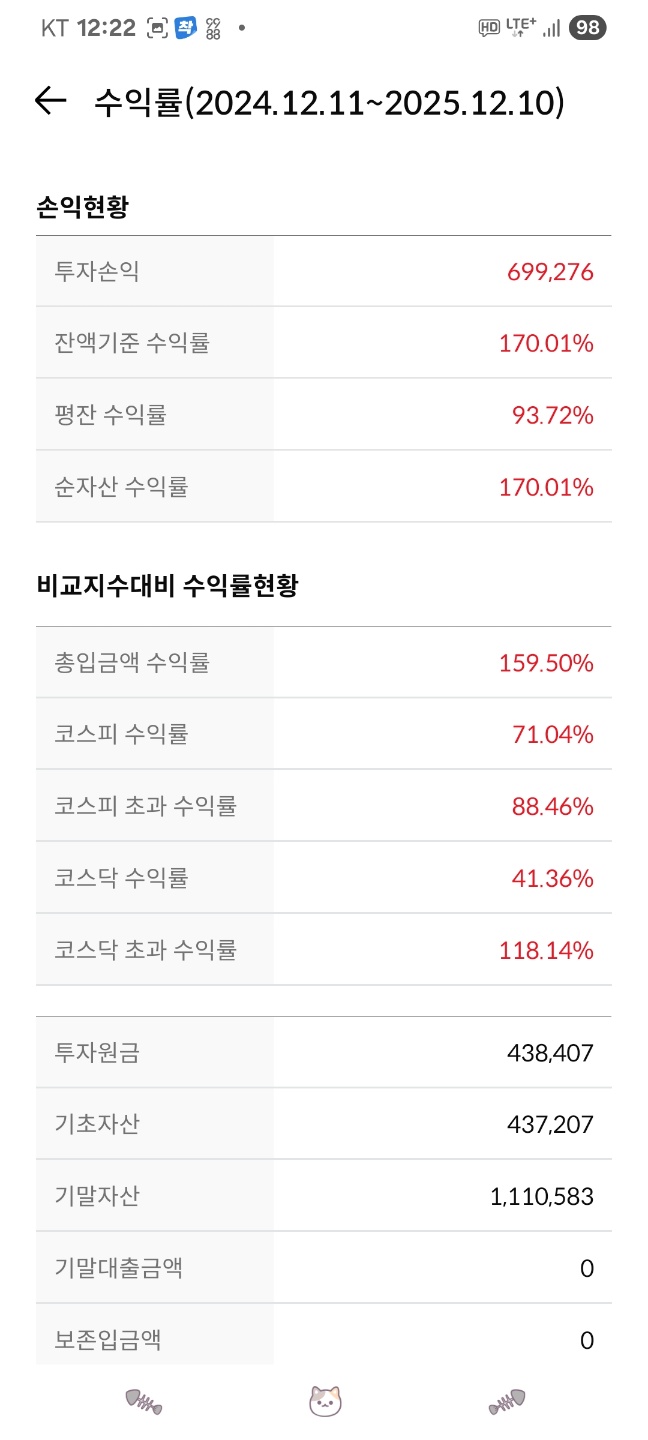Tap the 9988 notification icon

[213, 28]
